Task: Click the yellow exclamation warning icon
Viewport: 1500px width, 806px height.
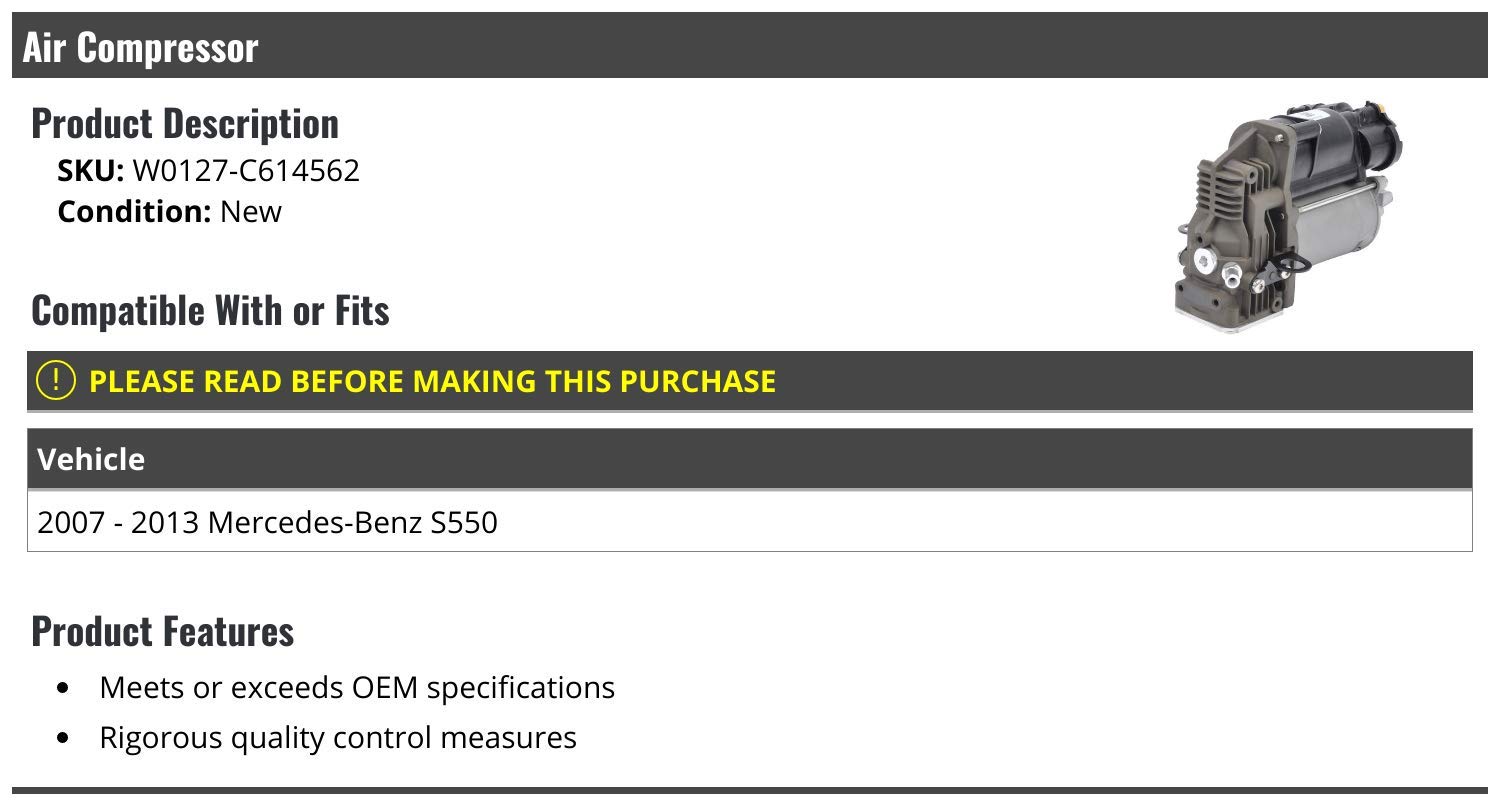Action: point(56,381)
